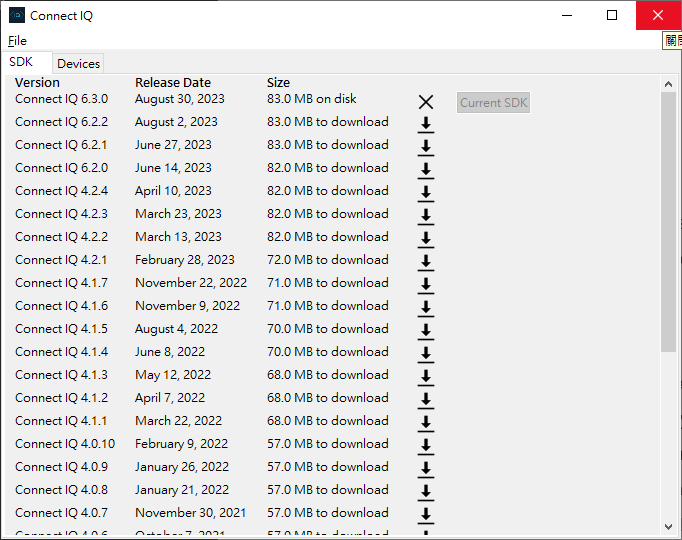Click the vertical scrollbar thumb
Screen dimensions: 682x540
point(669,222)
